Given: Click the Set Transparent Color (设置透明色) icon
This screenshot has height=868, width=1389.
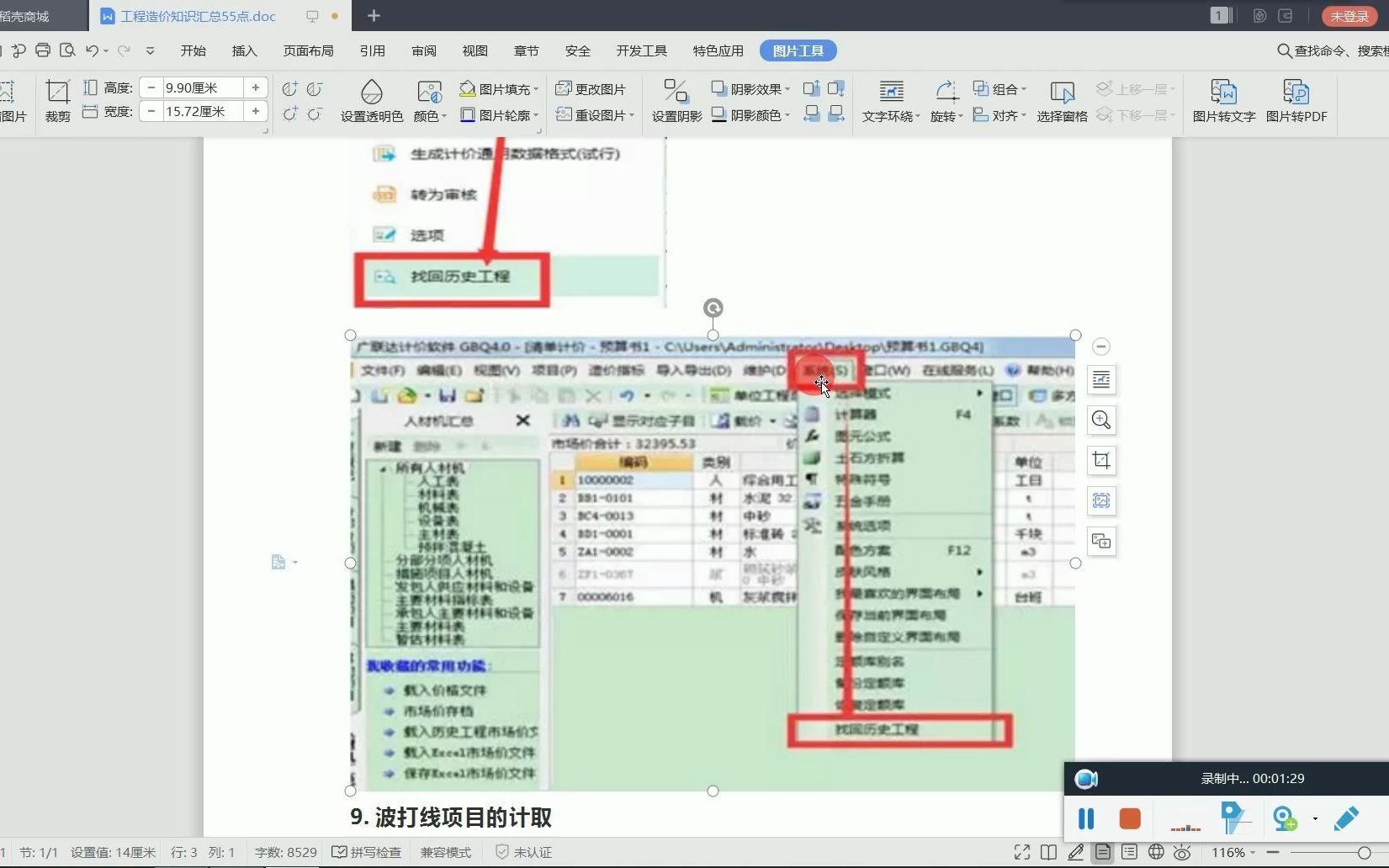Looking at the screenshot, I should [x=371, y=101].
